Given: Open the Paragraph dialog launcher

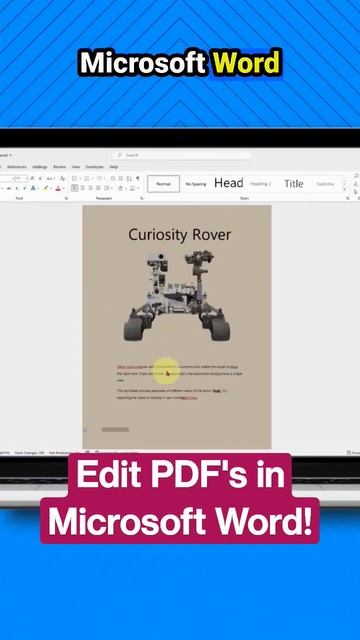Looking at the screenshot, I should click(x=142, y=198).
